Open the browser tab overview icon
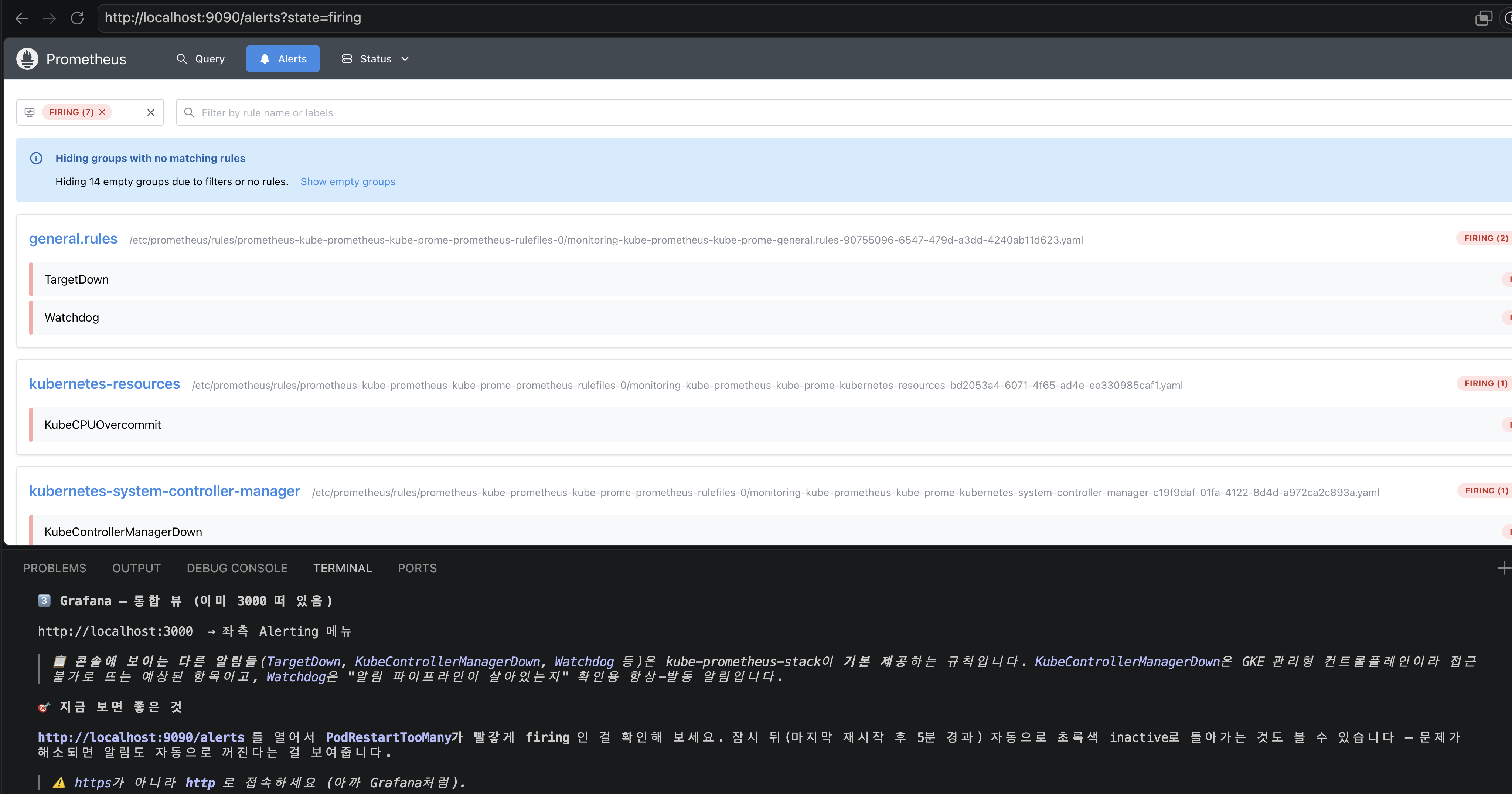Image resolution: width=1512 pixels, height=794 pixels. pyautogui.click(x=1483, y=18)
